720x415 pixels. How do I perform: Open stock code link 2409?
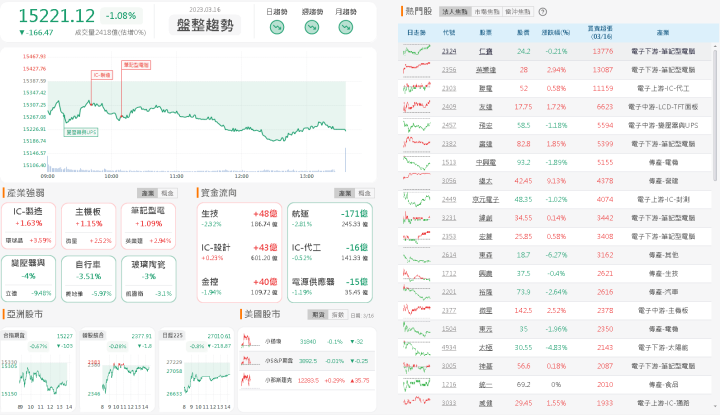[x=449, y=107]
